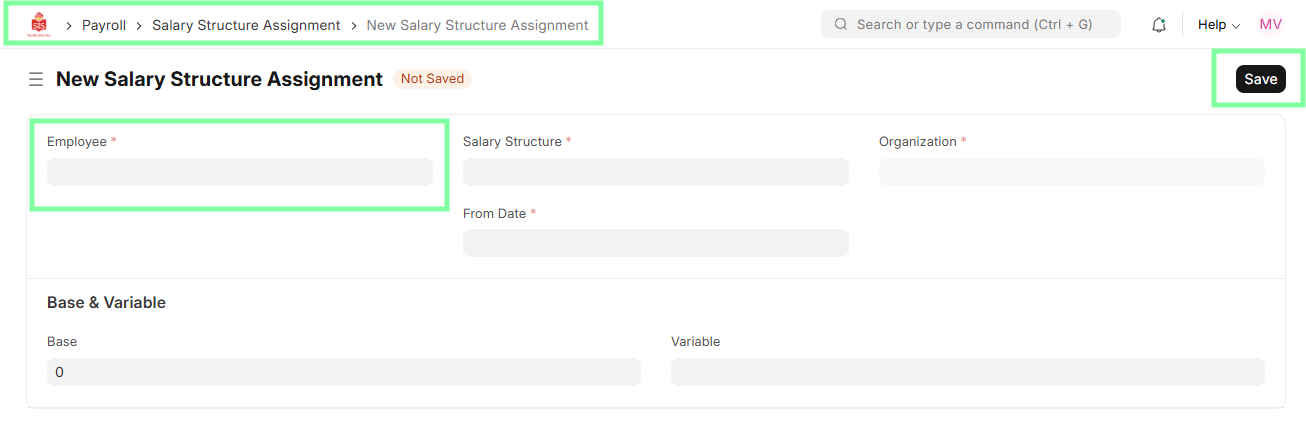This screenshot has height=425, width=1306.
Task: Click the chevron beside Help
Action: coord(1236,26)
